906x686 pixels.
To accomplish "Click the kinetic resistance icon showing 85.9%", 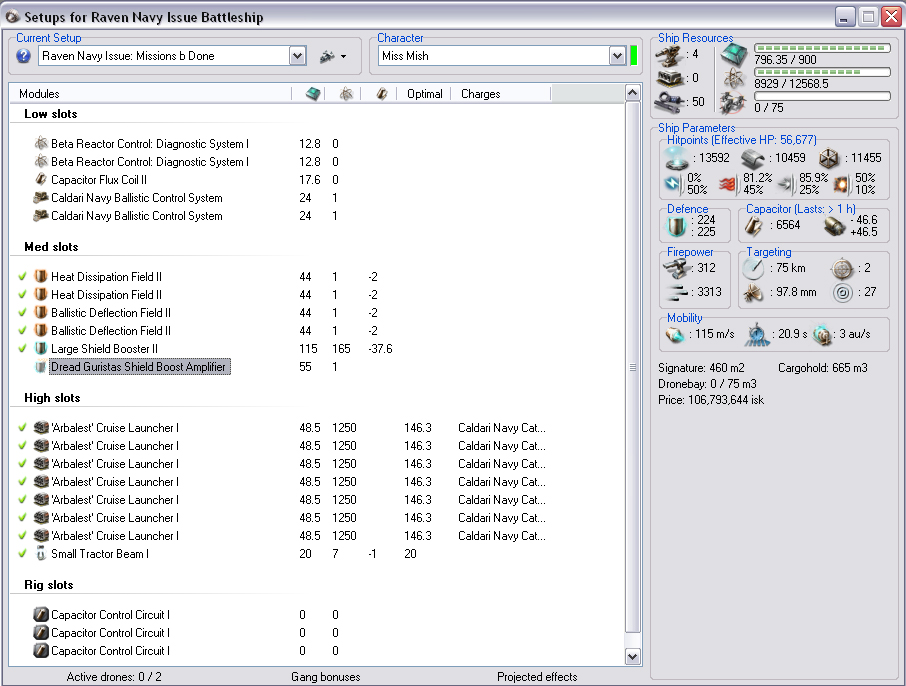I will pyautogui.click(x=785, y=184).
